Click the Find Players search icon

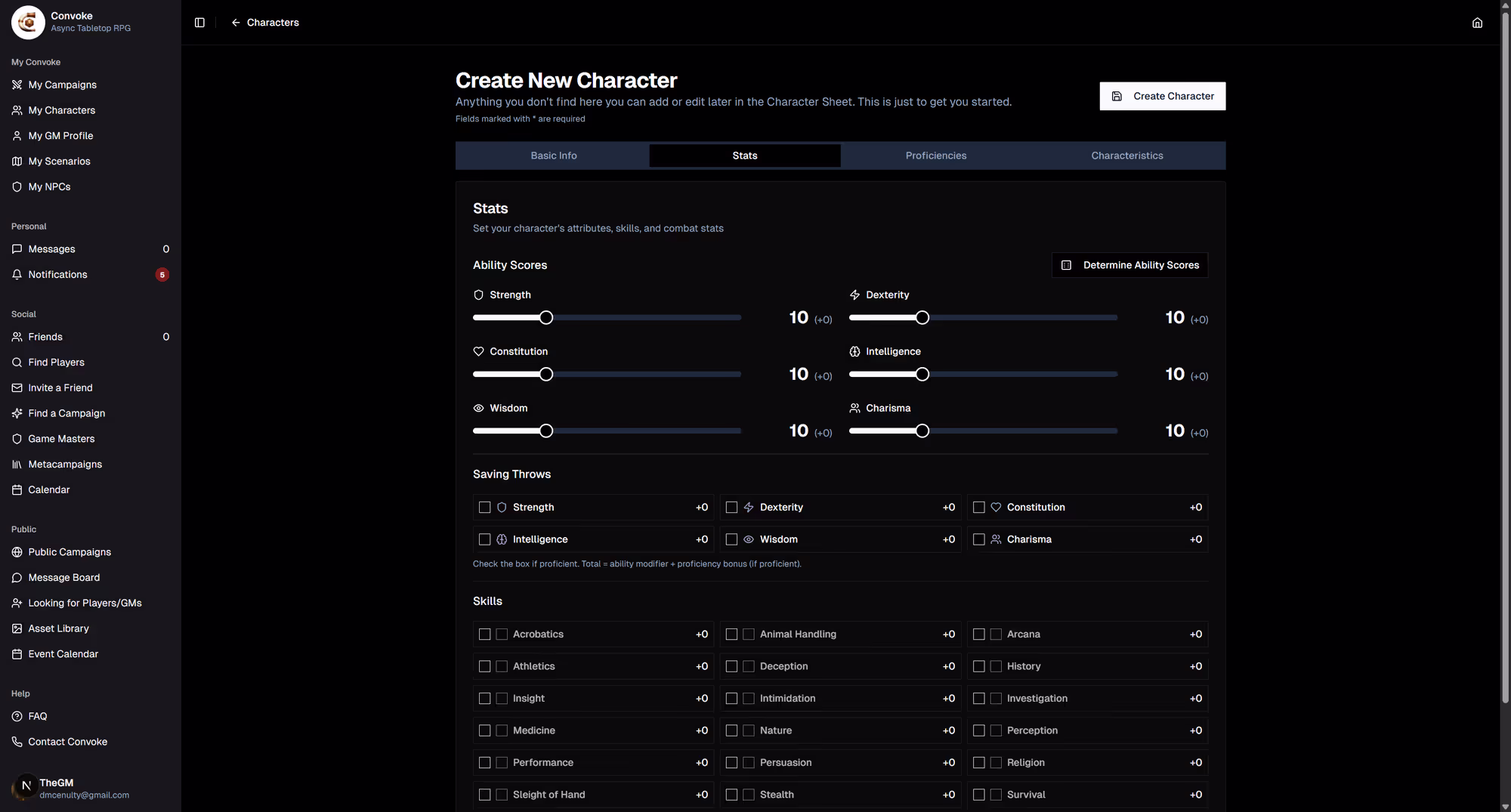point(17,363)
